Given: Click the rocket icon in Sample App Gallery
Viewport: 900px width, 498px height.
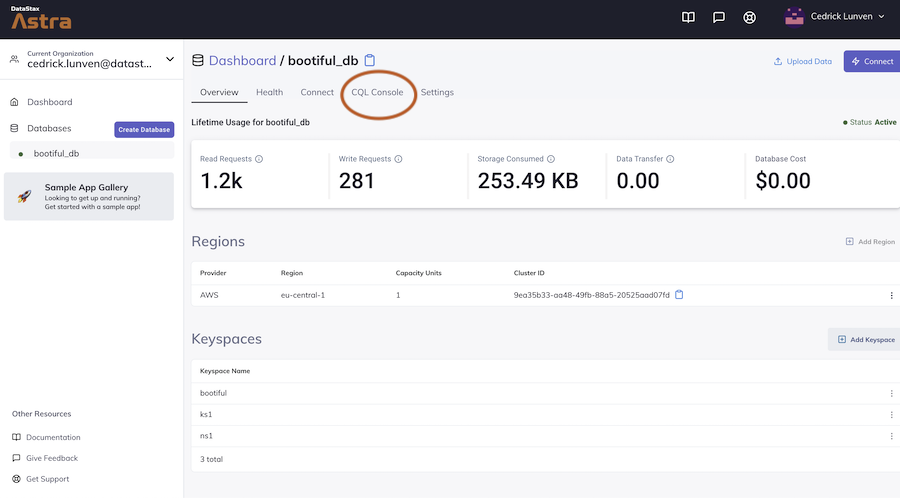Looking at the screenshot, I should 24,196.
